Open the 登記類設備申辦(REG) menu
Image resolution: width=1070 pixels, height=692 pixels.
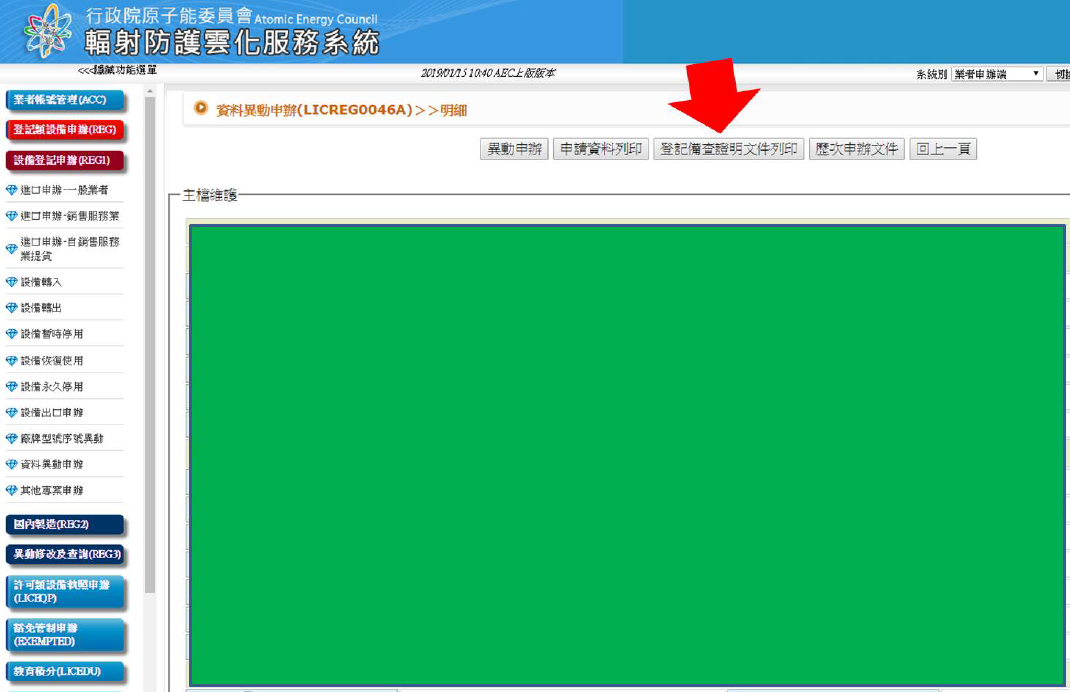(65, 129)
